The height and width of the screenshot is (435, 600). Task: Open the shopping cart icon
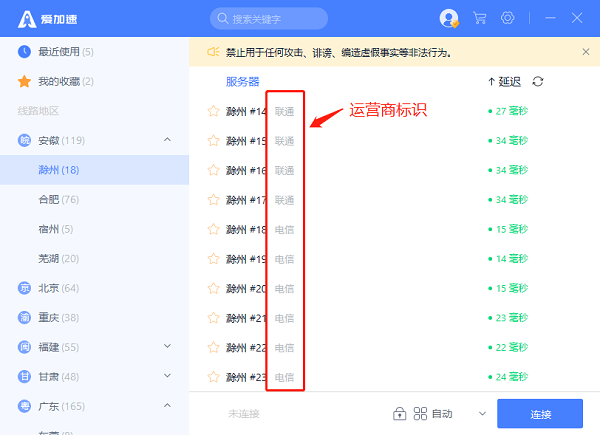[479, 18]
